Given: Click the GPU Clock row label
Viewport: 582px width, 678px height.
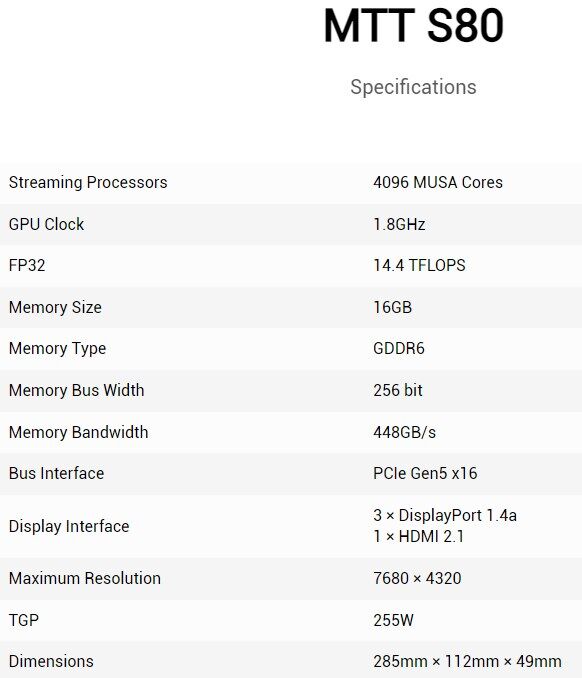Looking at the screenshot, I should (46, 224).
